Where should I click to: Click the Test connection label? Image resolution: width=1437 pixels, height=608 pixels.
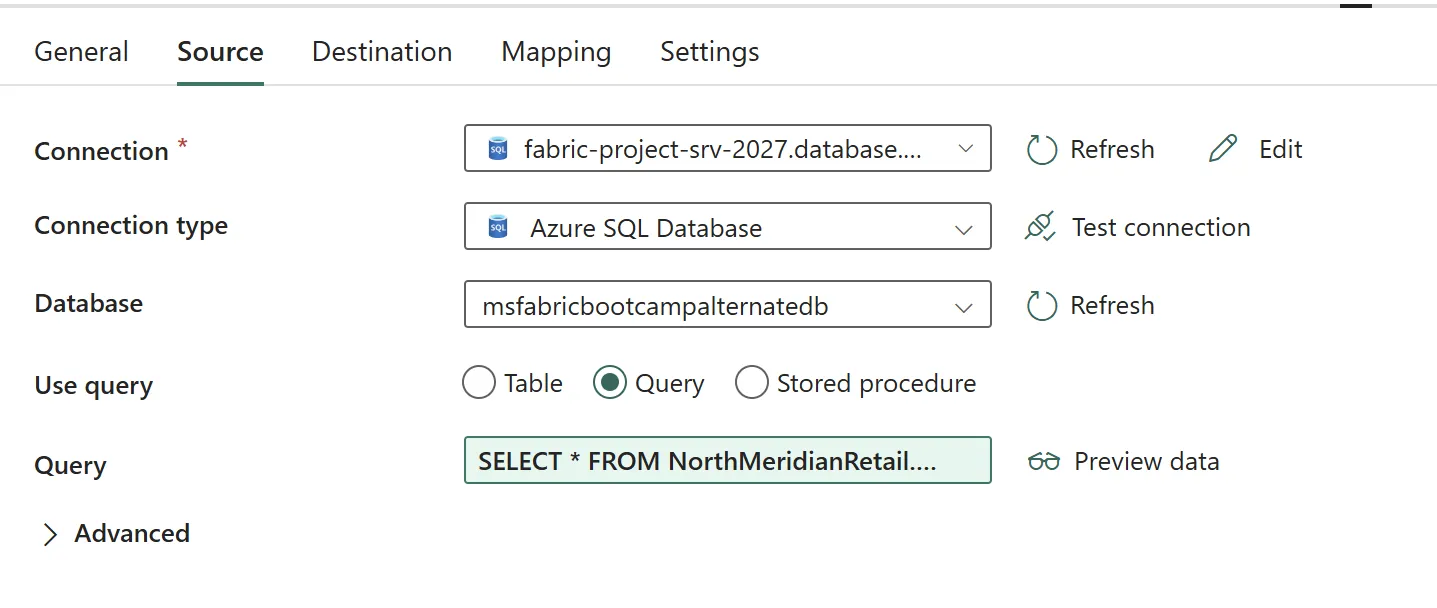point(1161,227)
